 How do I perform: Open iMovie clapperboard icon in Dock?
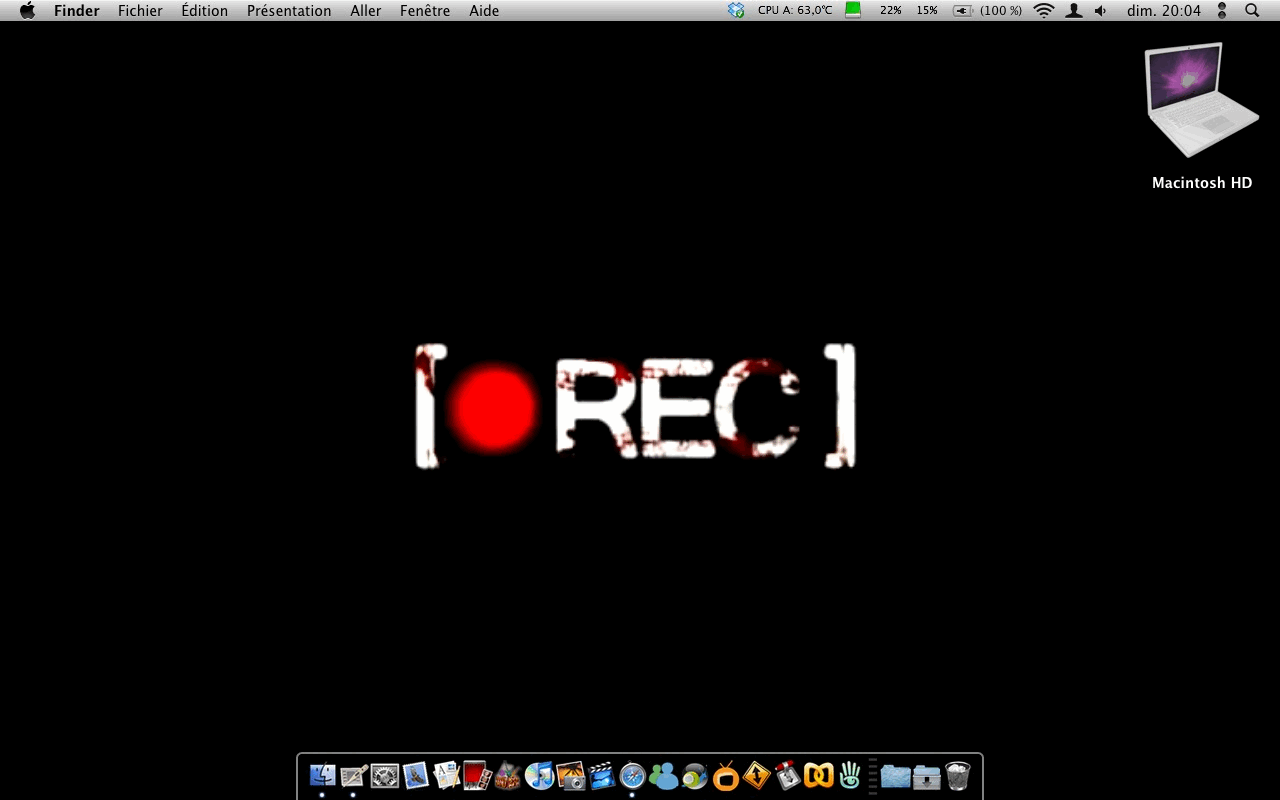click(x=601, y=775)
